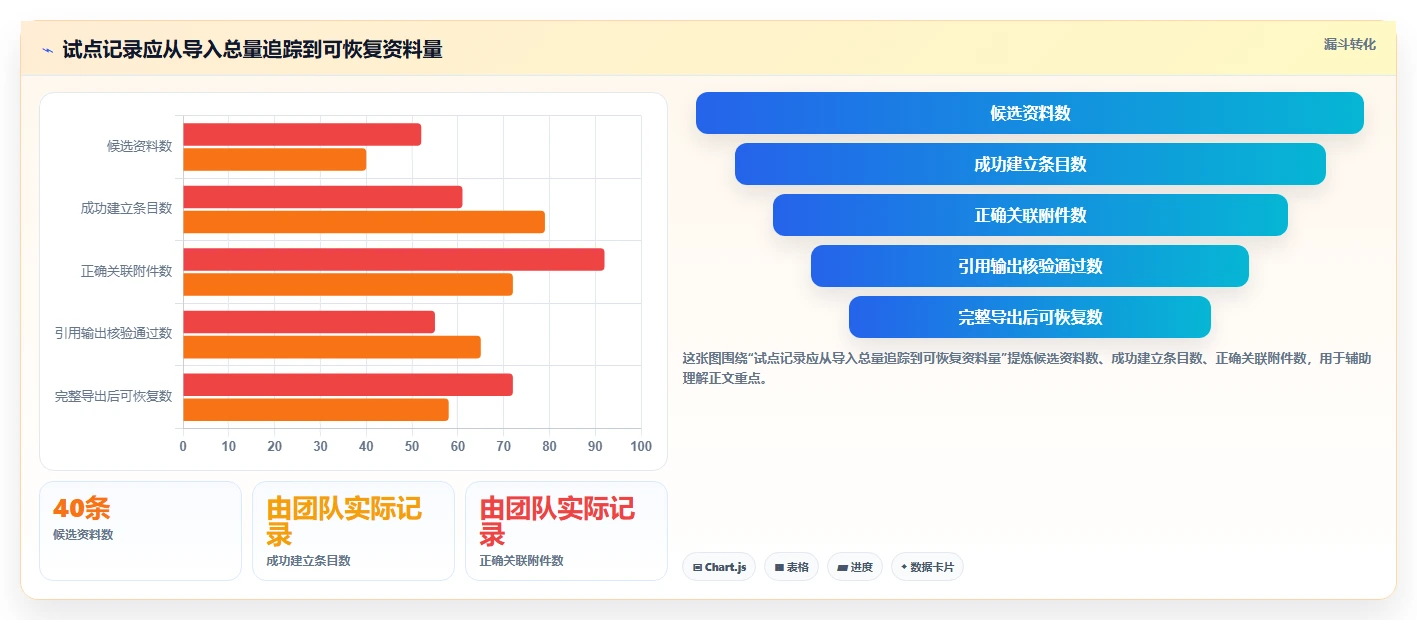Click the 引用输出核验通过数 chart axis label
Viewport: 1417px width, 620px height.
pyautogui.click(x=113, y=333)
